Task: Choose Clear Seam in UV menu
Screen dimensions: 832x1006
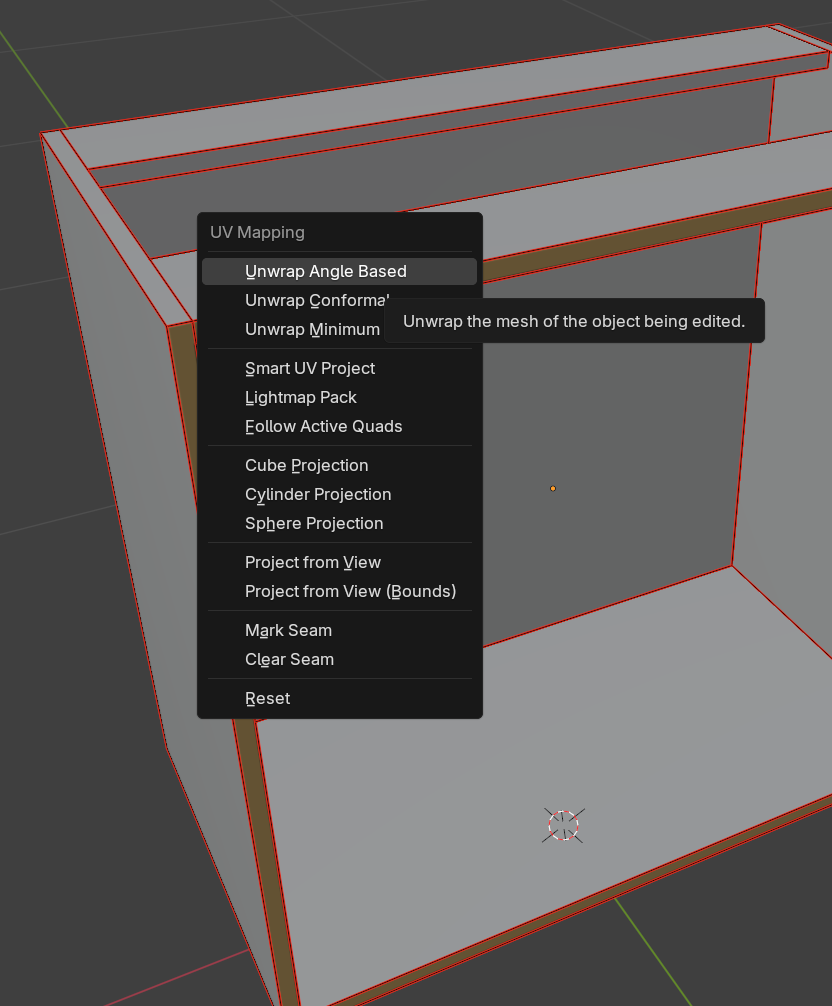Action: (339, 659)
